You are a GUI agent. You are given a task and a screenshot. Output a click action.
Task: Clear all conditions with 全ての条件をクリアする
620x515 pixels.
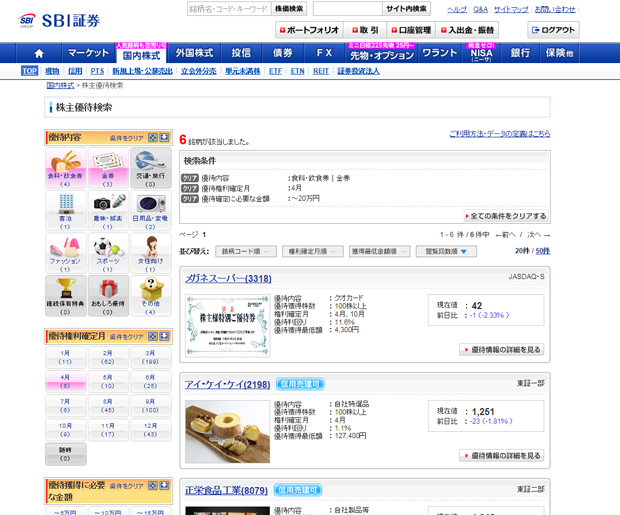[x=506, y=216]
